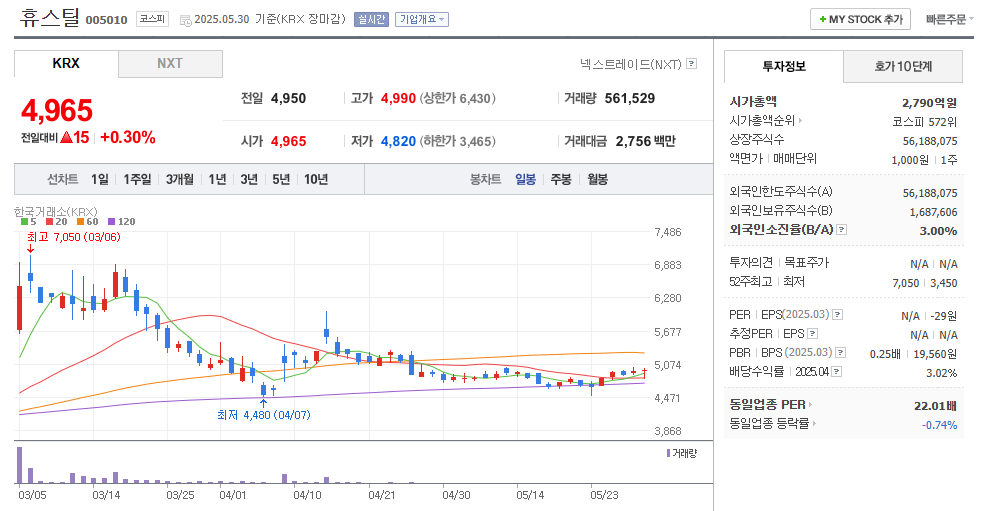Image resolution: width=990 pixels, height=511 pixels.
Task: Click the 코스피 market badge
Action: pos(153,19)
